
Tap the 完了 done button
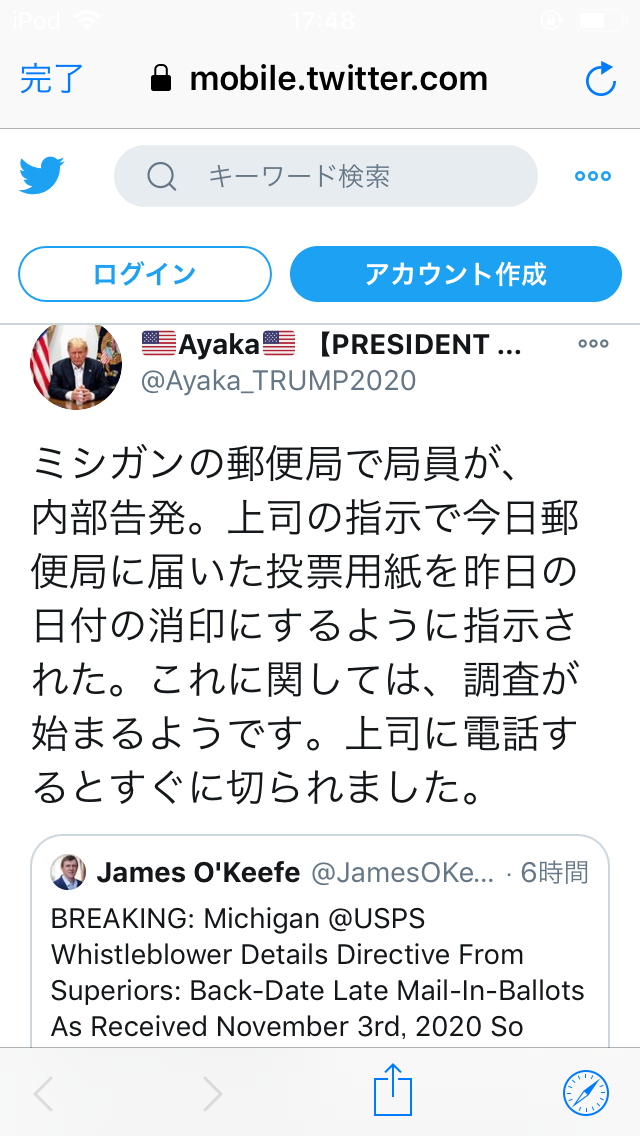52,79
